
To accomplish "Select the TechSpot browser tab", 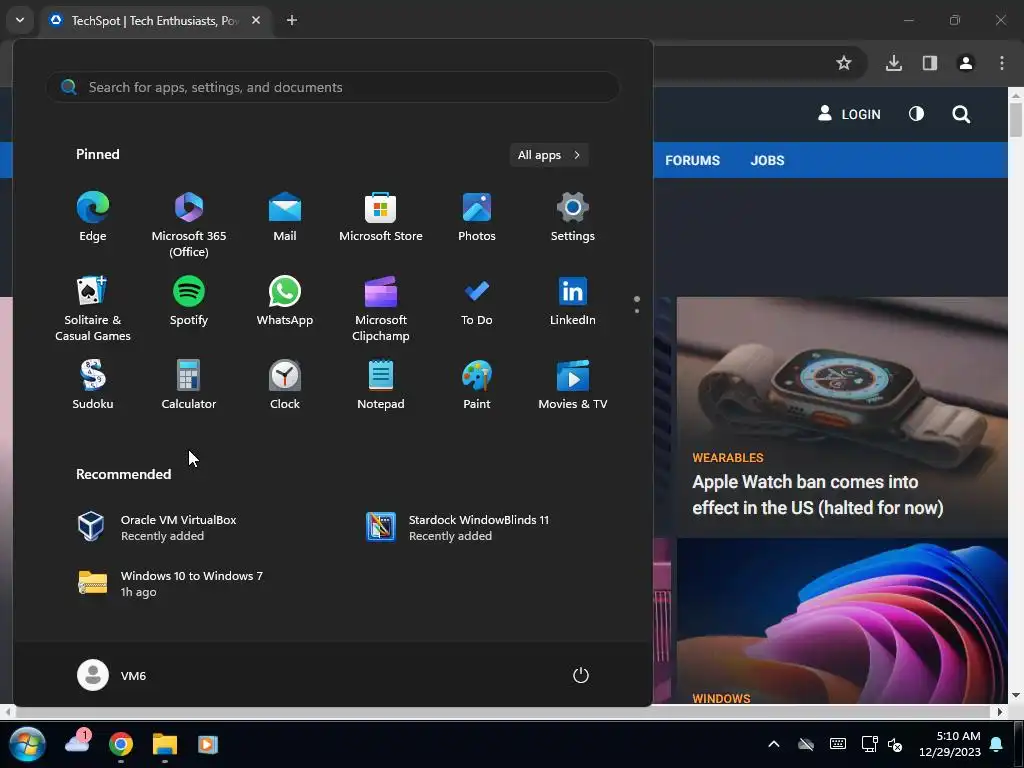I will [157, 20].
